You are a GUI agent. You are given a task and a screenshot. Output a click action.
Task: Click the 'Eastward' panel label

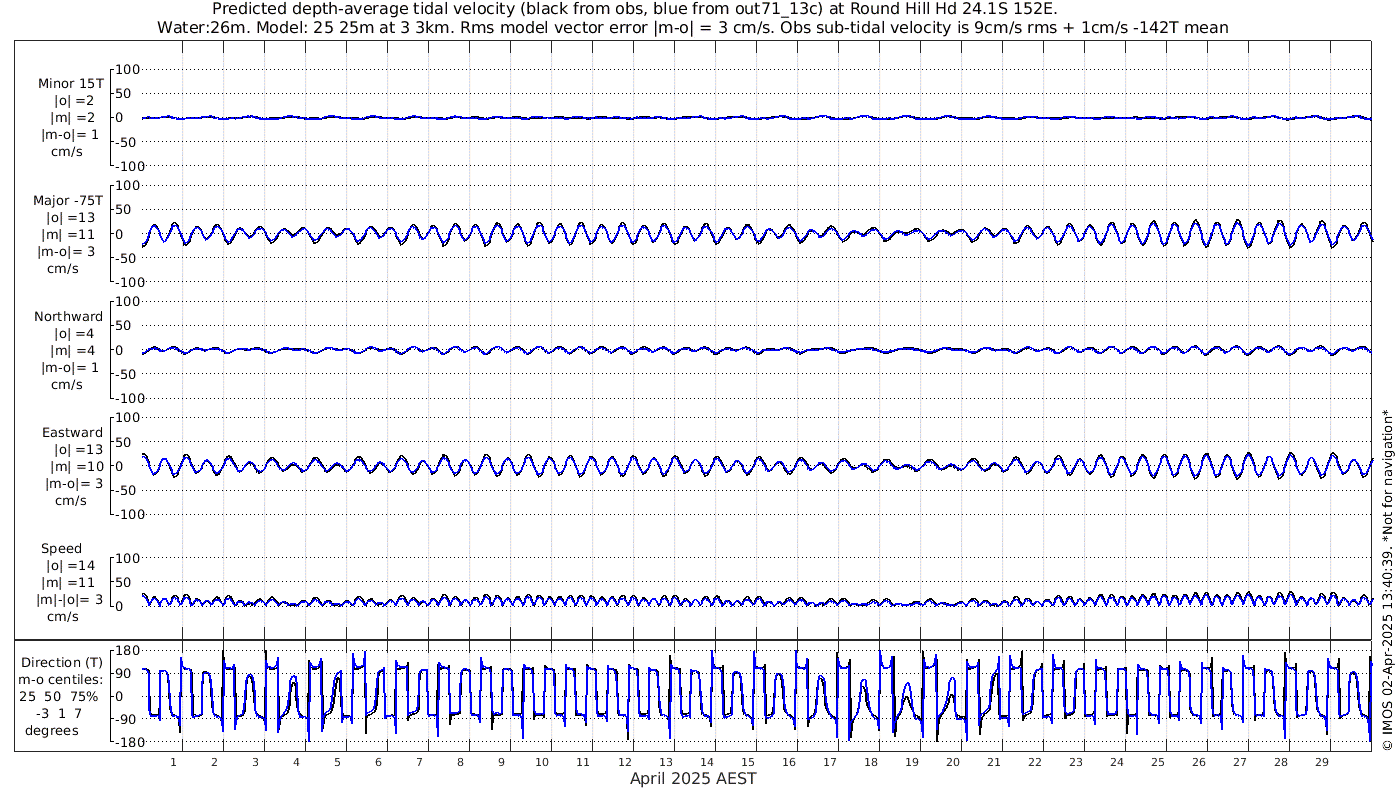[x=72, y=432]
